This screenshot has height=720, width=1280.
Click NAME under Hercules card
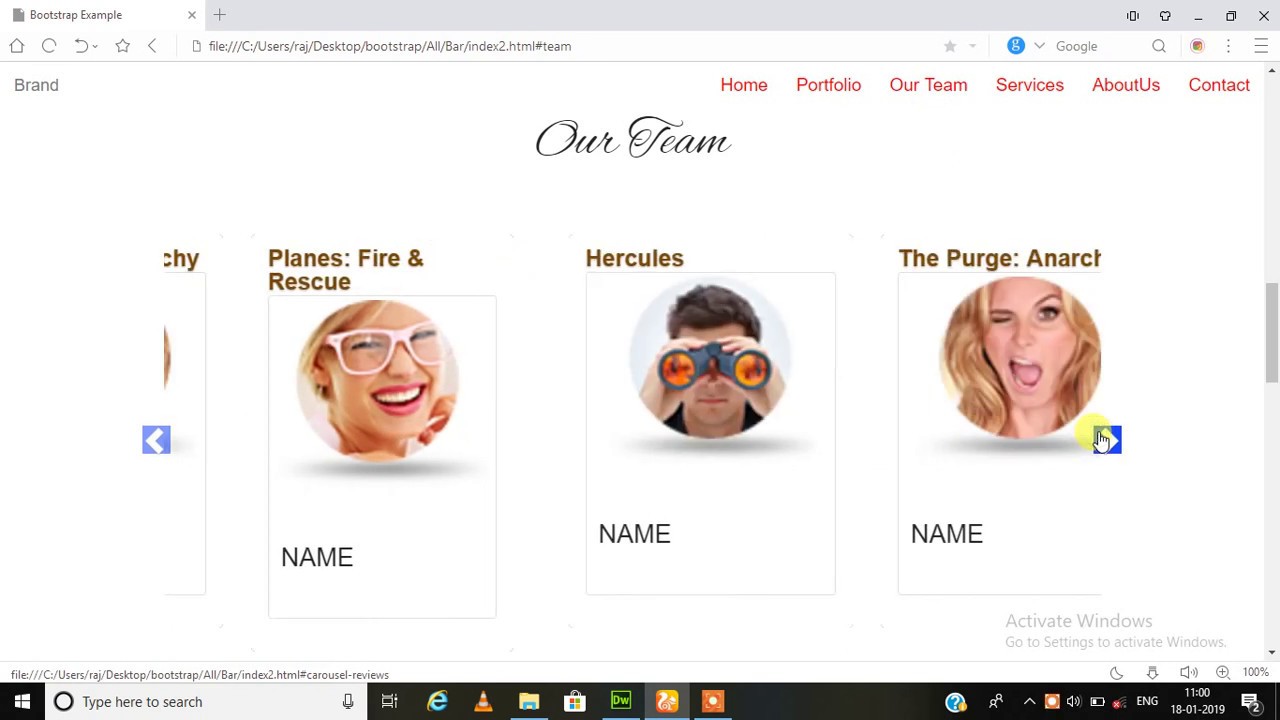click(634, 534)
